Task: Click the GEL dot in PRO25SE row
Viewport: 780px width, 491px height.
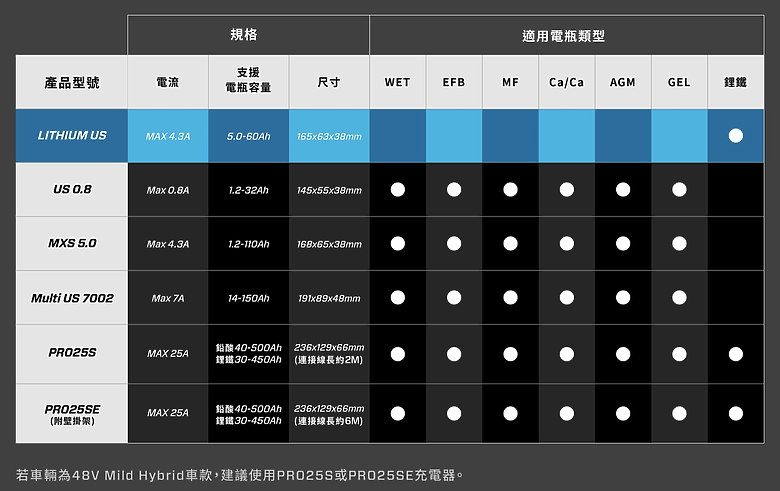Action: click(x=679, y=413)
